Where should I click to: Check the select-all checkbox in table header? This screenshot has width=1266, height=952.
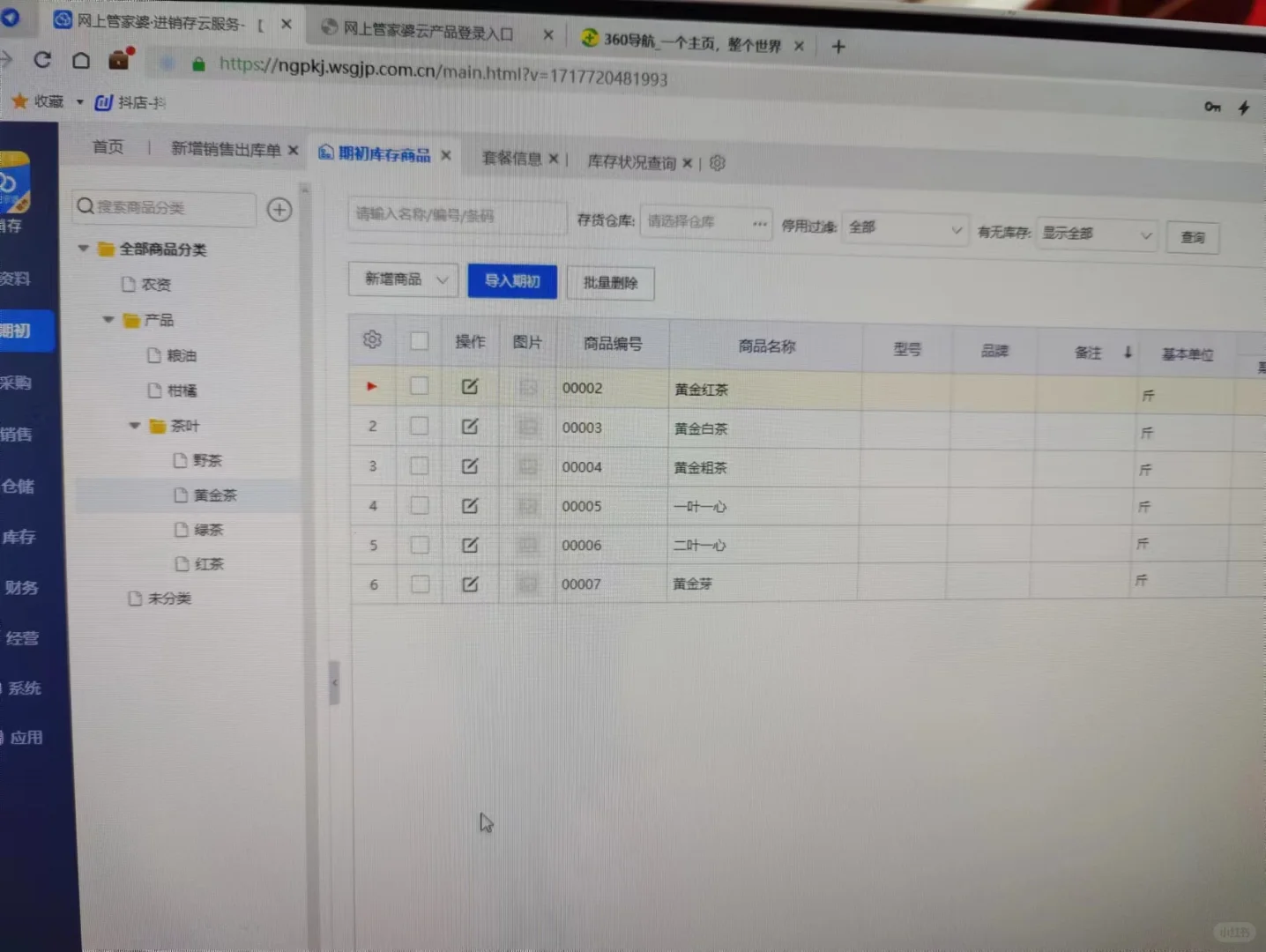point(419,341)
